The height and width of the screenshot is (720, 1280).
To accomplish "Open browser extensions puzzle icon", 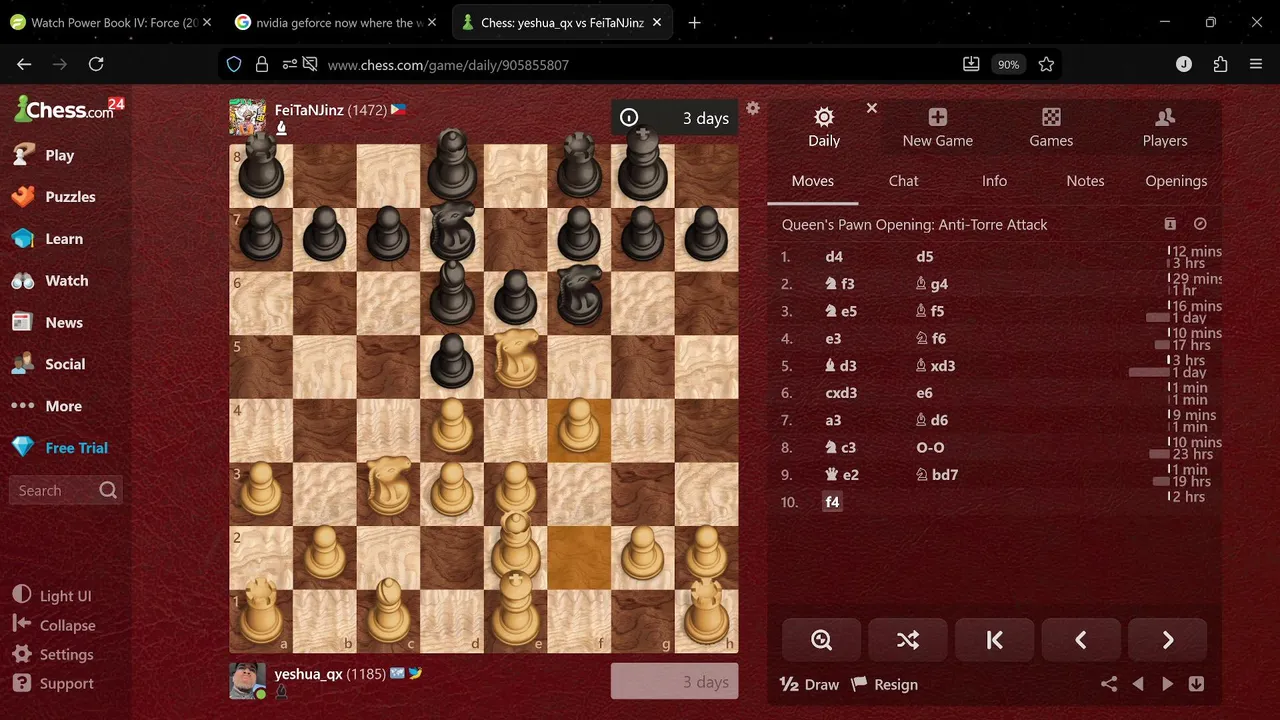I will tap(1220, 64).
